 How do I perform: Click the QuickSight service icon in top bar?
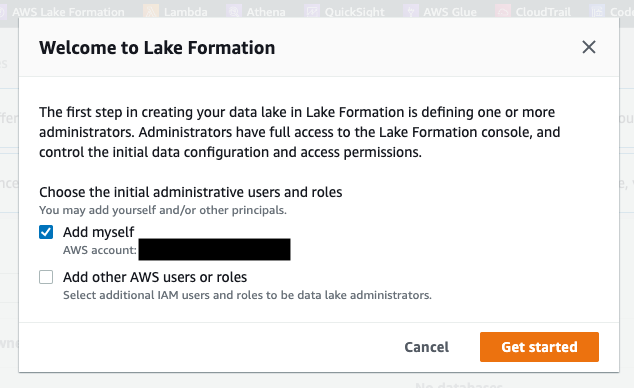click(x=312, y=12)
